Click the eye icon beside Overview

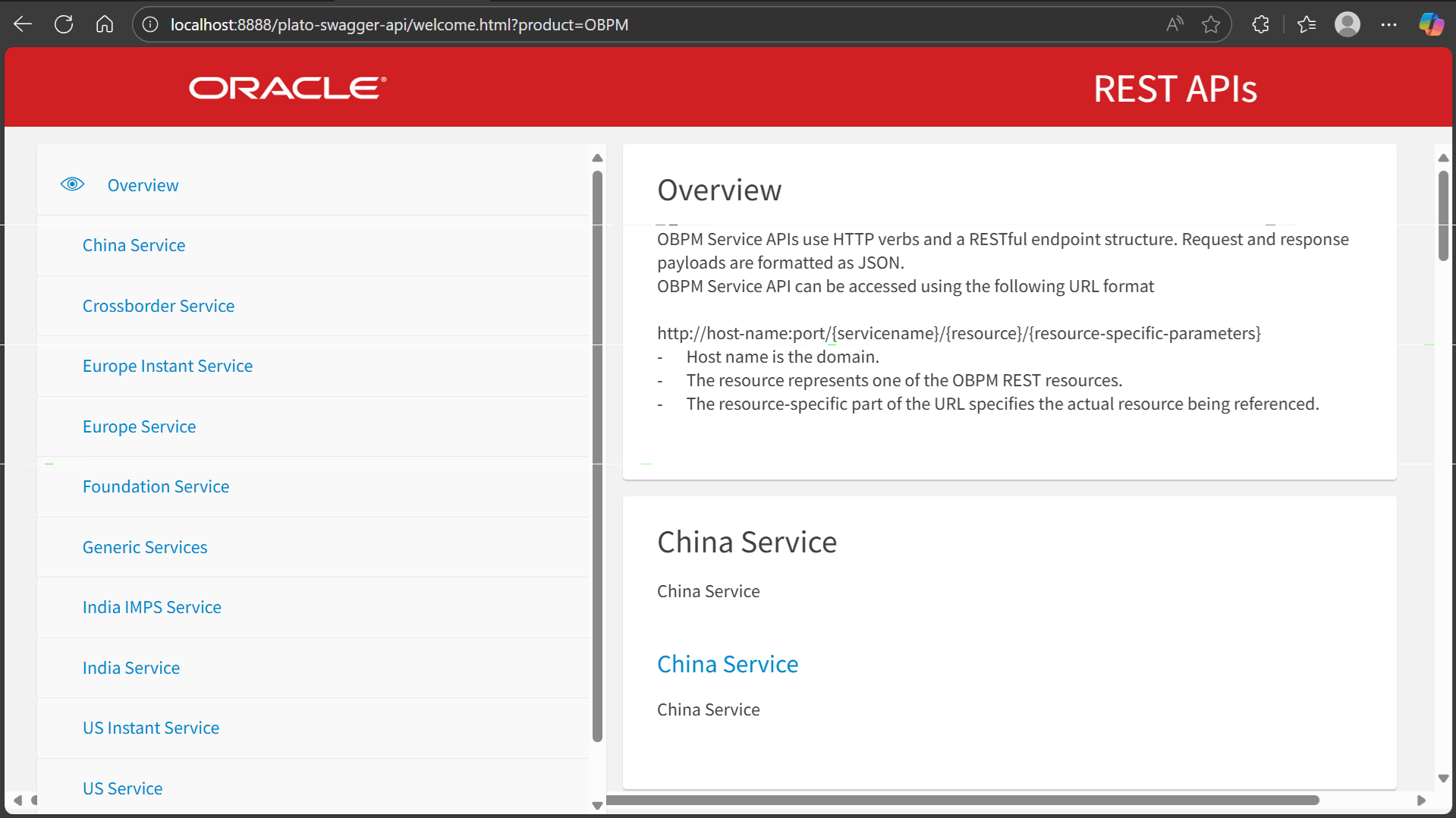coord(73,184)
